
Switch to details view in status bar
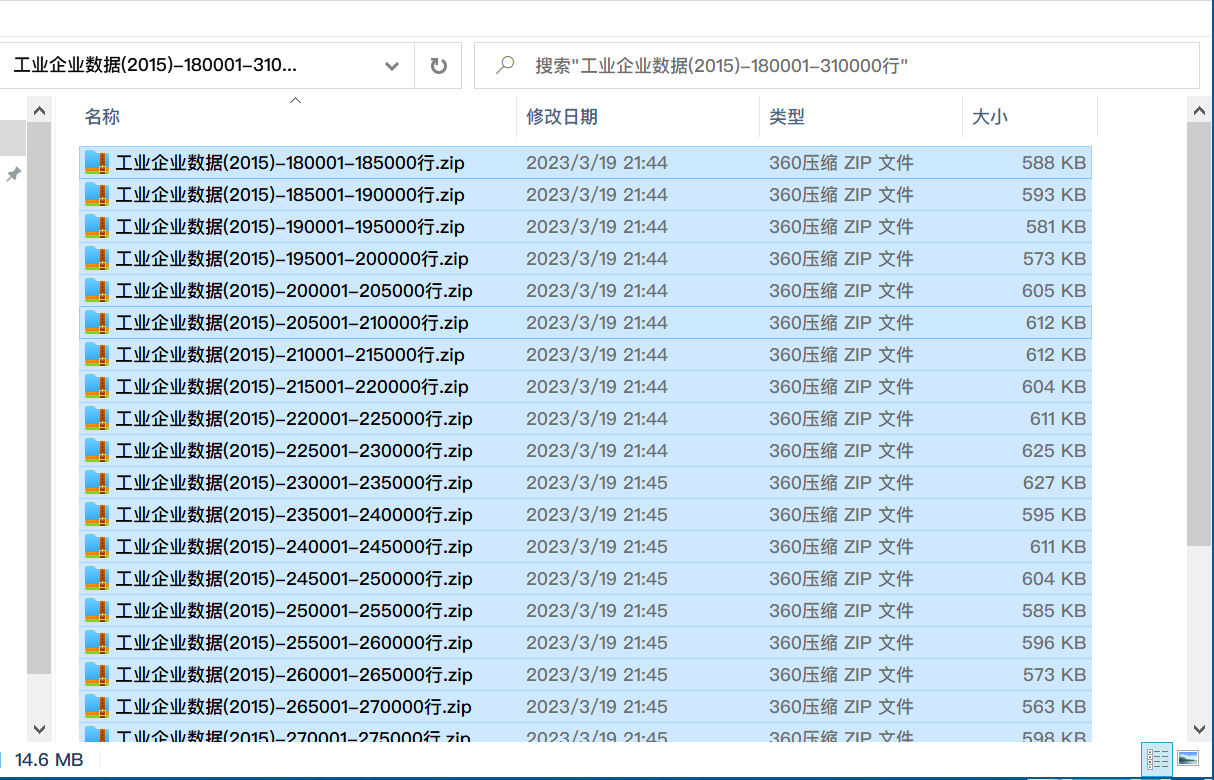pyautogui.click(x=1157, y=760)
